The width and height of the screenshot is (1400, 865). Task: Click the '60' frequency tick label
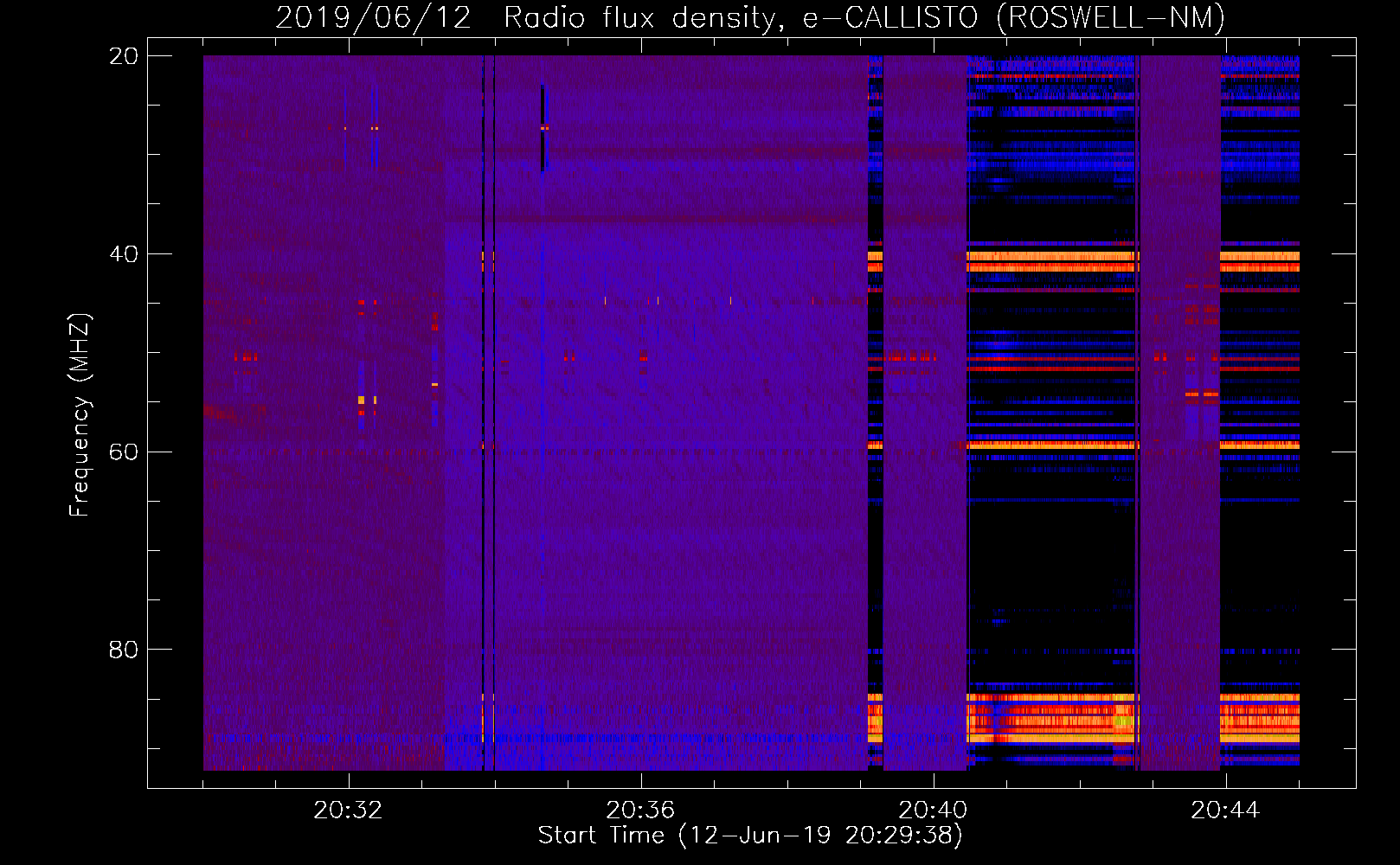(123, 452)
